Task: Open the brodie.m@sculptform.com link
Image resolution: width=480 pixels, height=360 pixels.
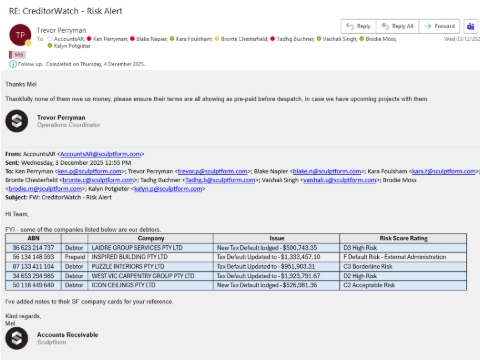Action: pos(45,189)
